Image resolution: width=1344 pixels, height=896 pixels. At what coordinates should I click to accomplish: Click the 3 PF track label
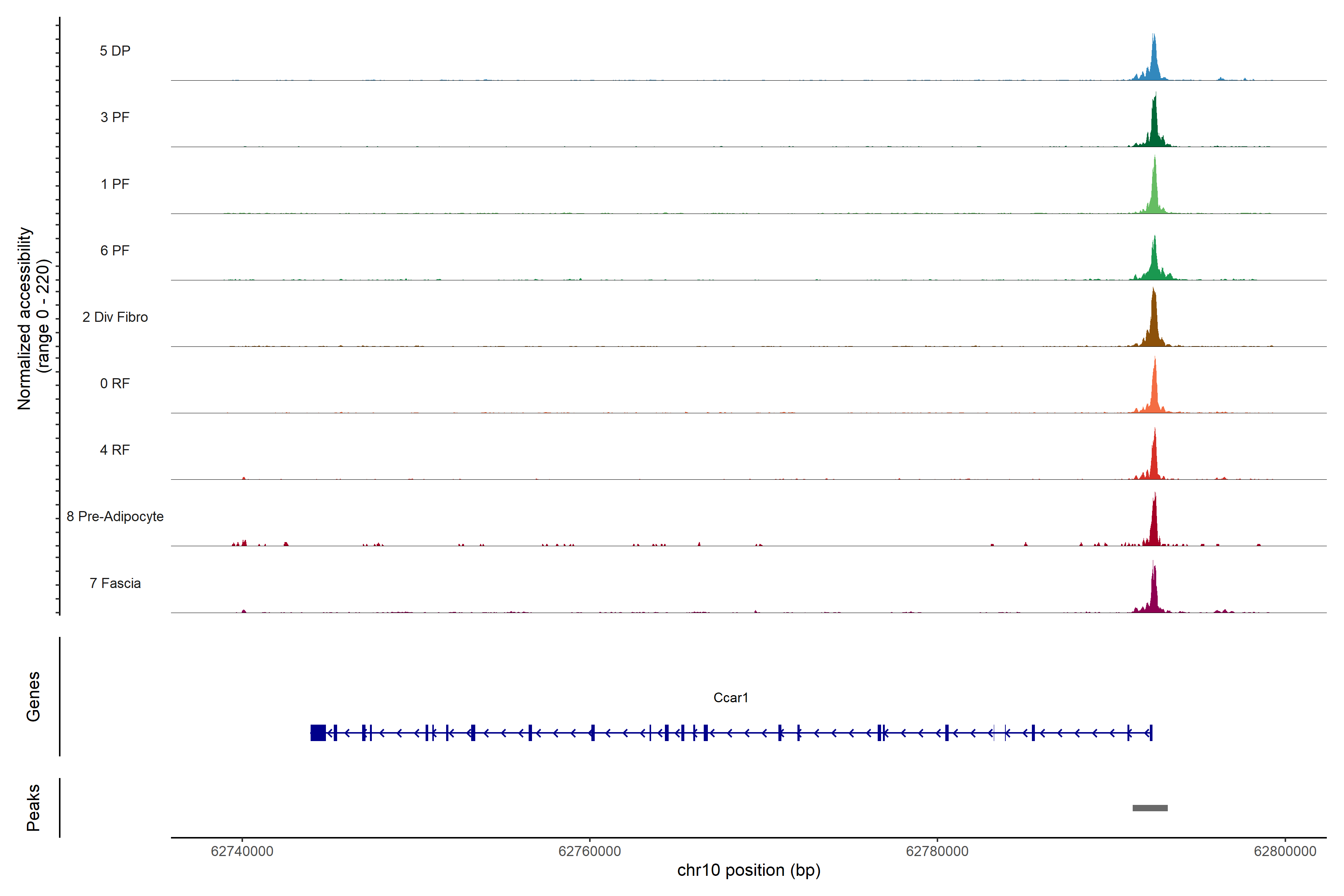(x=115, y=117)
